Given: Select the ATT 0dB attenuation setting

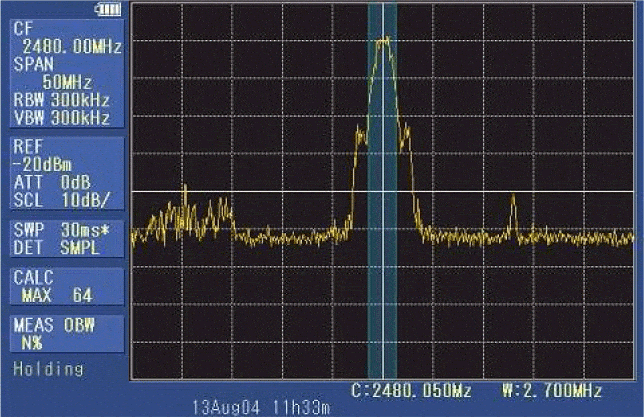Looking at the screenshot, I should (52, 182).
